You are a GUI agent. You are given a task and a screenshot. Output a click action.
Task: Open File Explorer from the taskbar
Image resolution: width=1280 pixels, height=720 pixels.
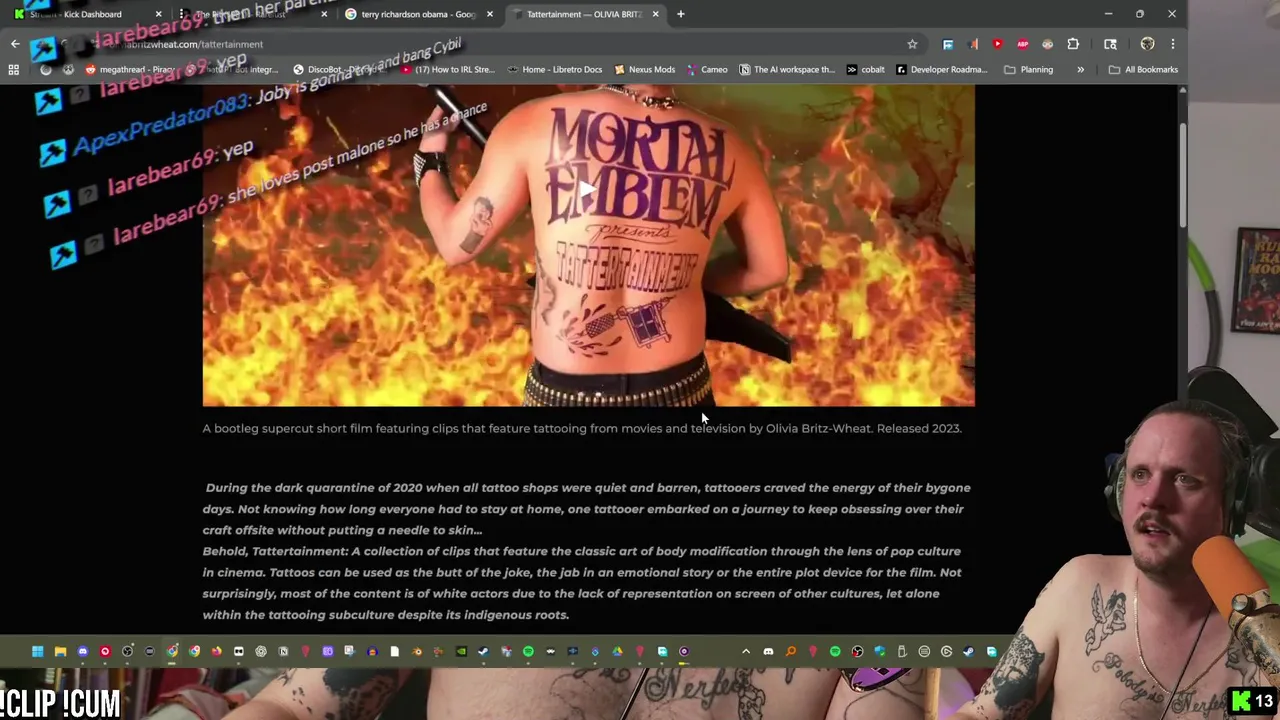tap(60, 652)
